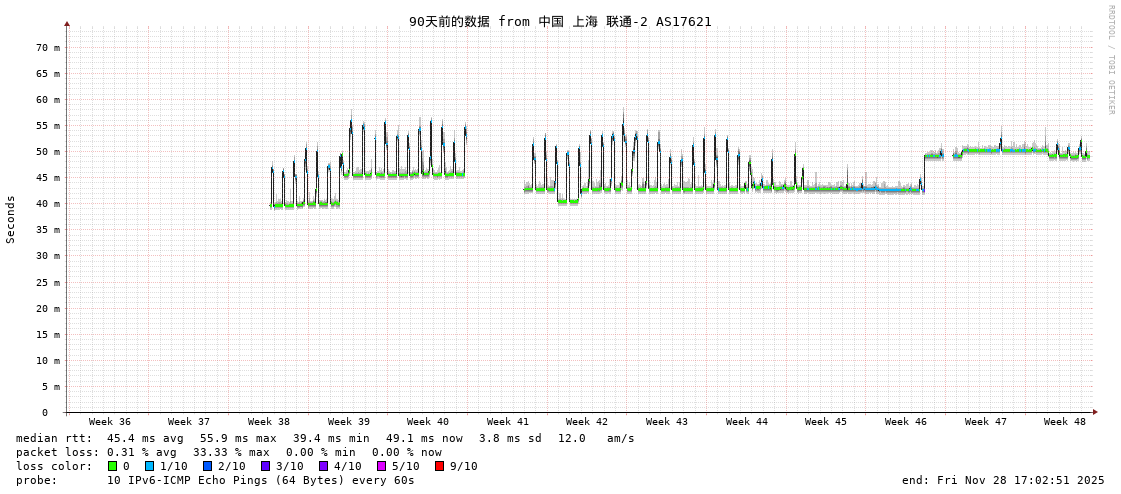Select the blue 2/10 loss swatch
Screen dimensions: 1121x494
[x=207, y=466]
